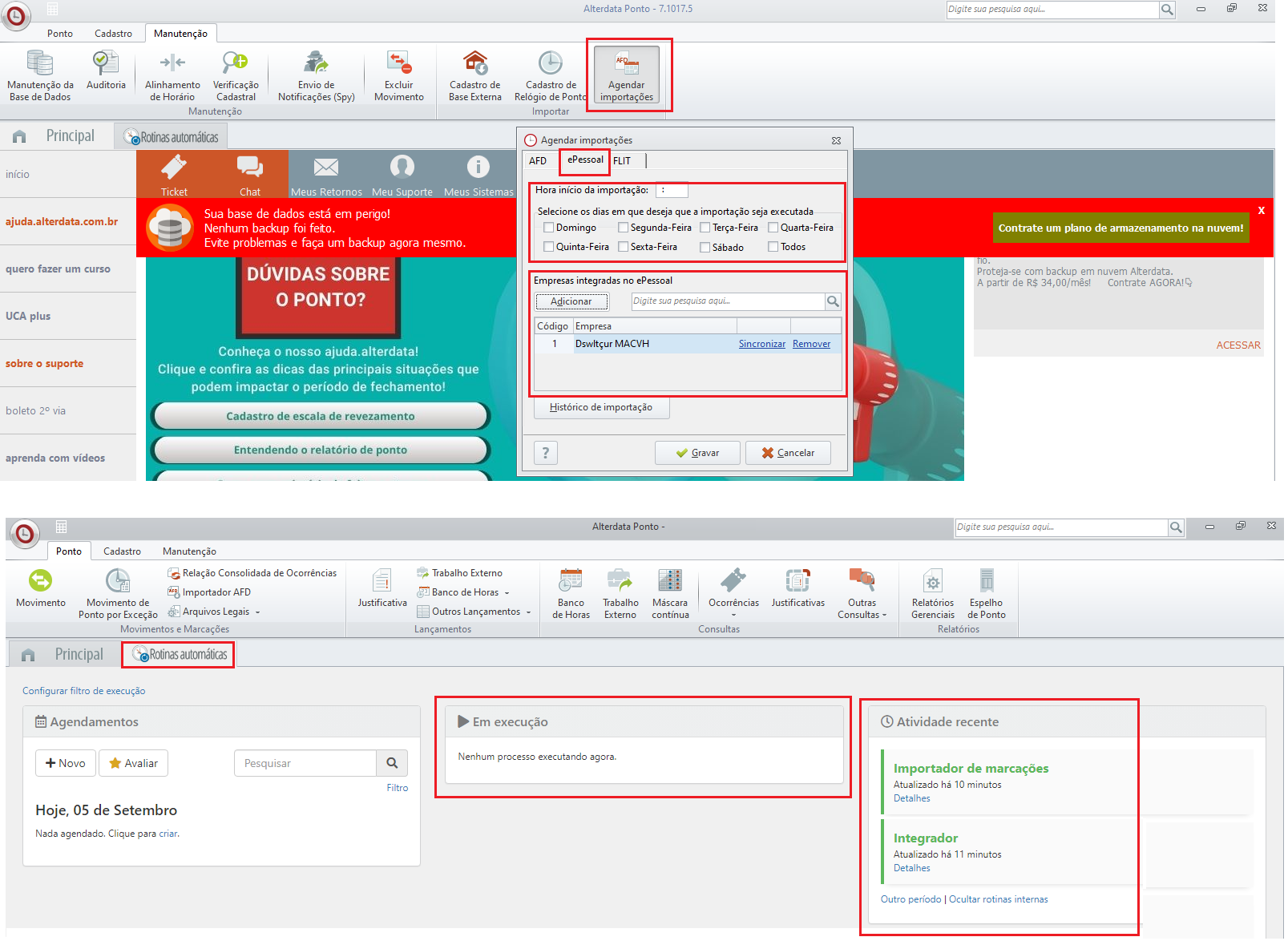Image resolution: width=1288 pixels, height=945 pixels.
Task: Click the Adicionar button
Action: 571,301
